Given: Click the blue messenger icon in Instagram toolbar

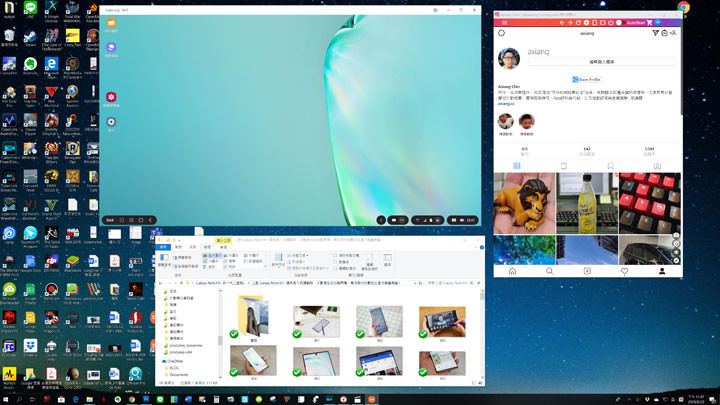Looking at the screenshot, I should tap(658, 22).
